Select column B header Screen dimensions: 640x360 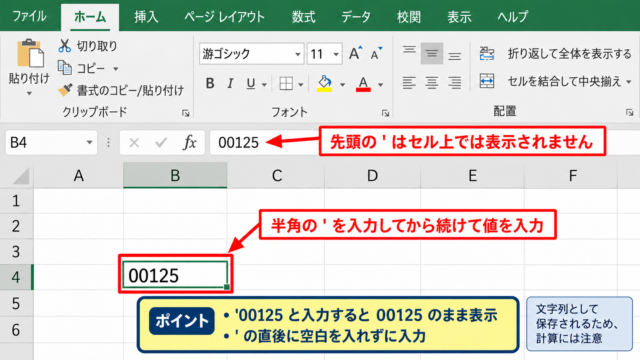tap(175, 176)
